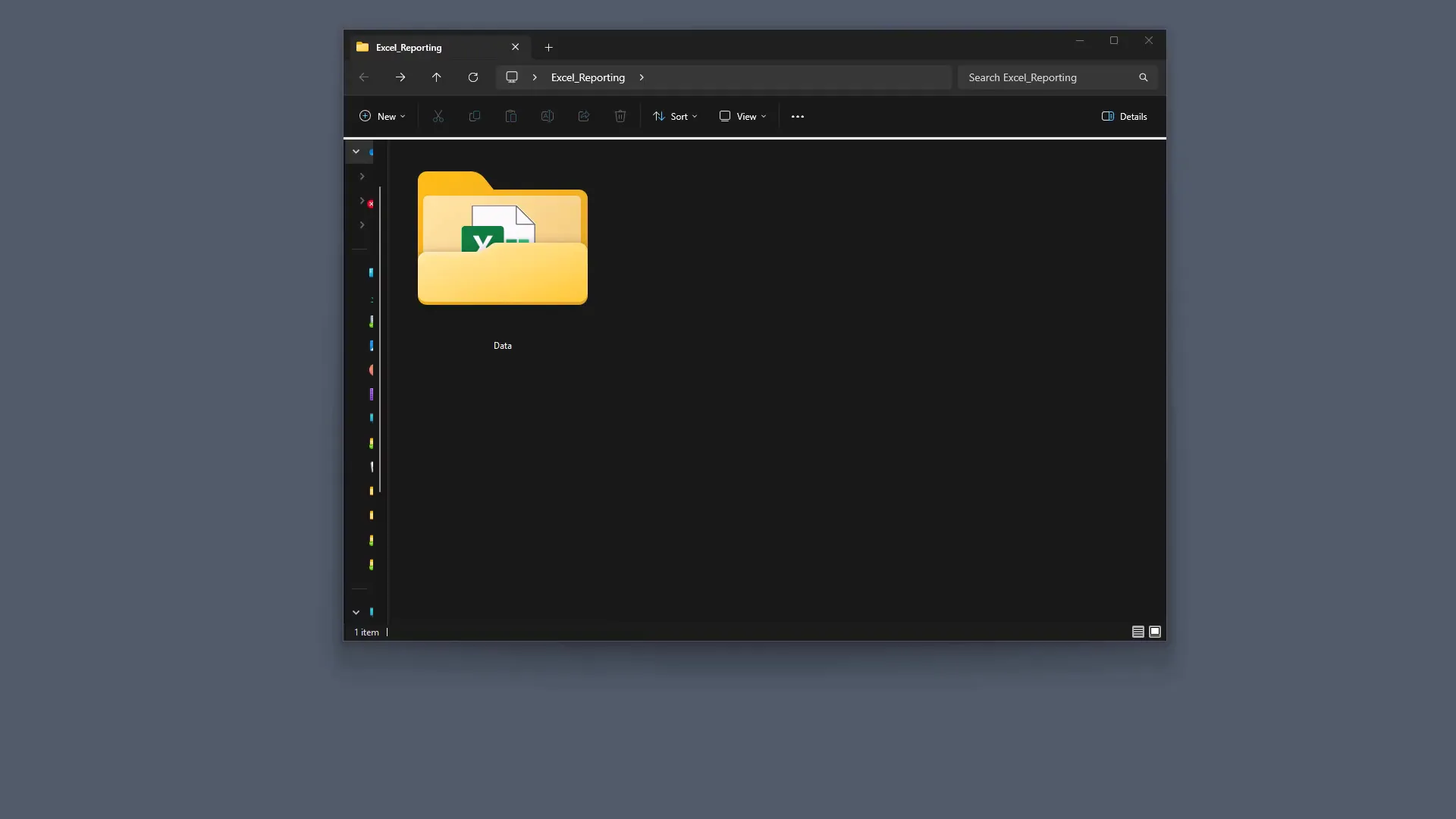Open the New item dropdown
Viewport: 1456px width, 819px height.
(x=382, y=116)
